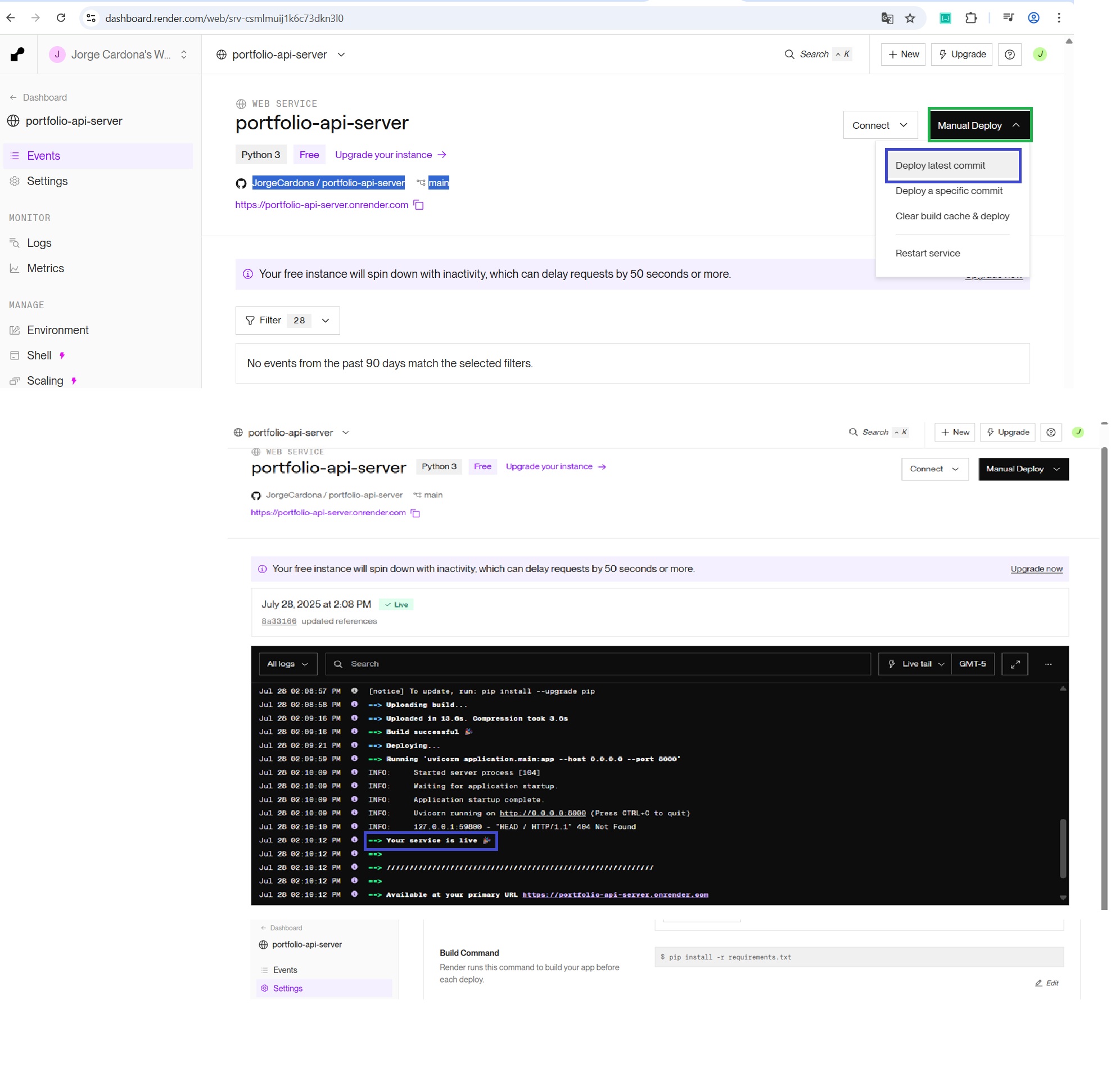Click the Render logo in the header
The image size is (1120, 1068).
[17, 54]
